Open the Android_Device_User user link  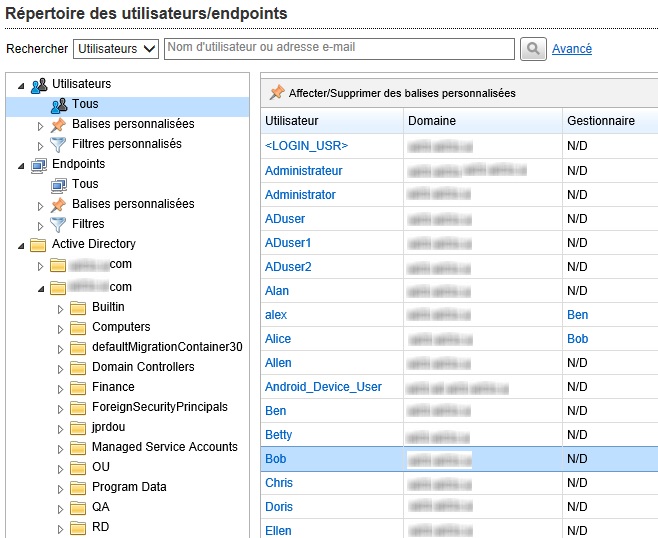pyautogui.click(x=323, y=387)
